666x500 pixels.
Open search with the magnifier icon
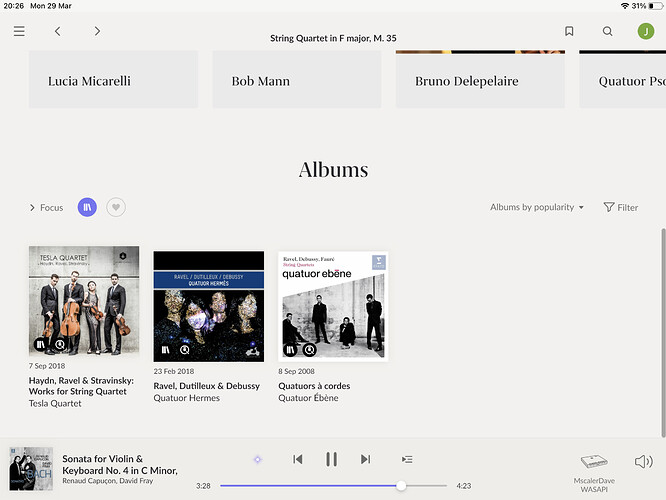pyautogui.click(x=608, y=31)
